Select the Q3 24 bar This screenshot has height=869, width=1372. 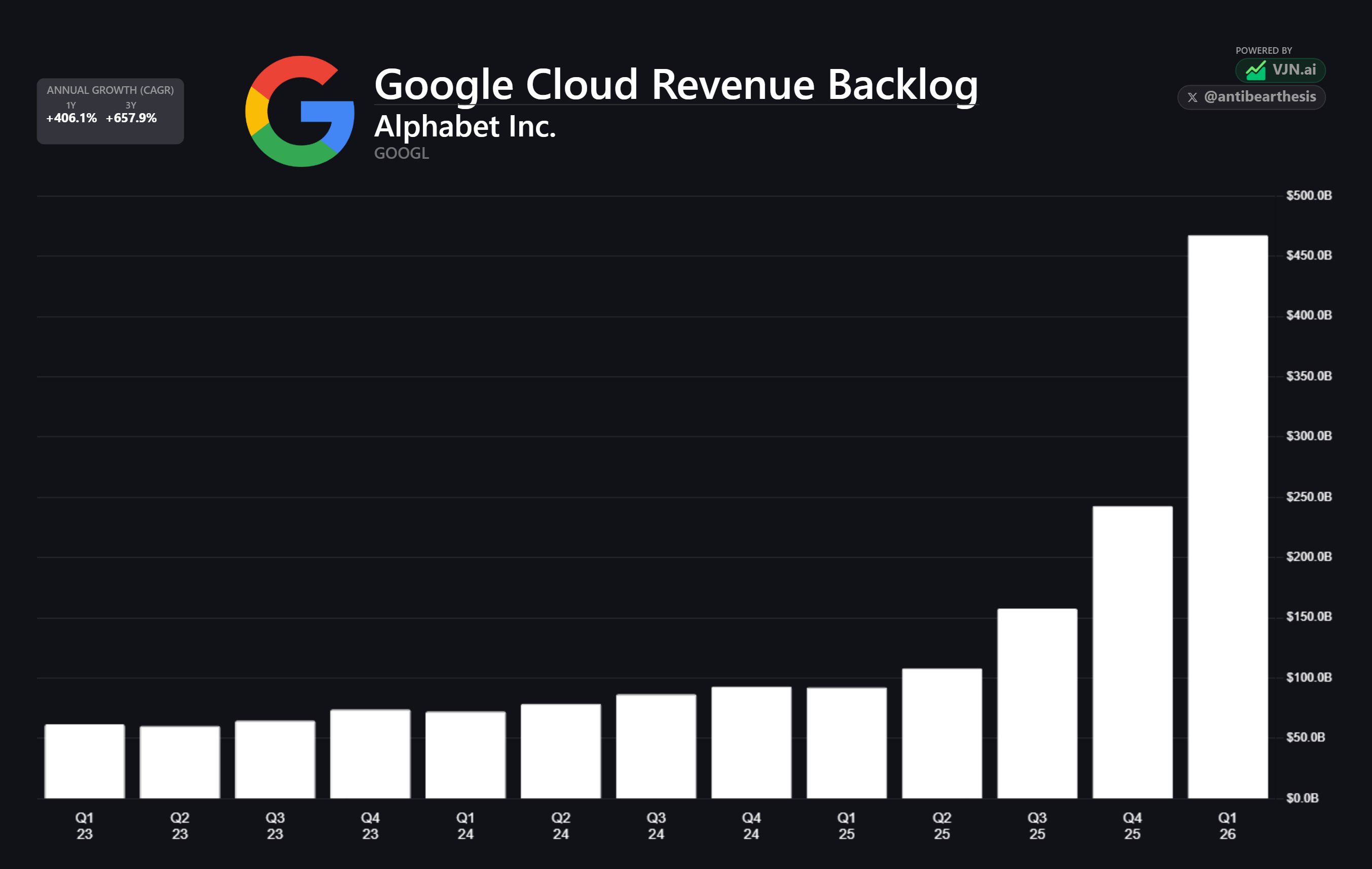pyautogui.click(x=656, y=746)
